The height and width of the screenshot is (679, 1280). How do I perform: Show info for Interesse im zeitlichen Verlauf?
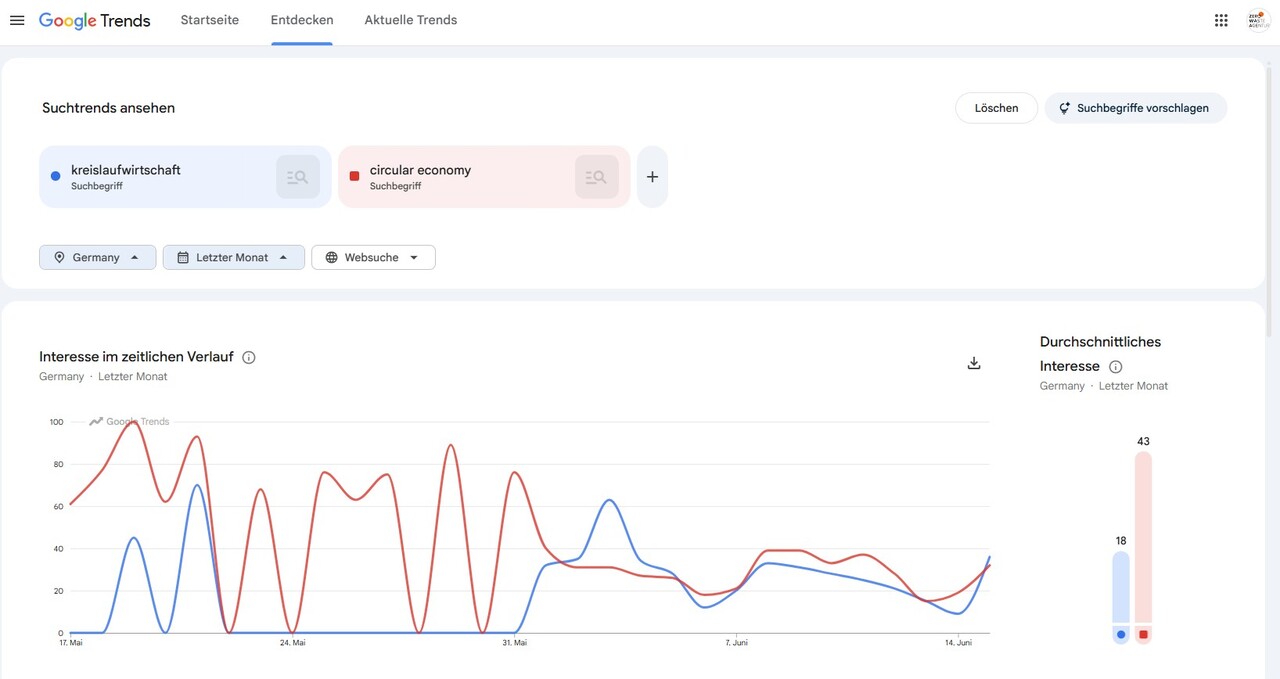[x=249, y=357]
